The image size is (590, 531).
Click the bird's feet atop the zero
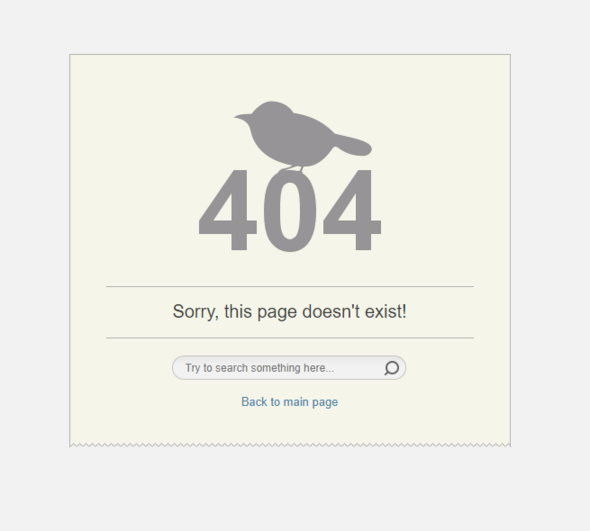pyautogui.click(x=292, y=169)
